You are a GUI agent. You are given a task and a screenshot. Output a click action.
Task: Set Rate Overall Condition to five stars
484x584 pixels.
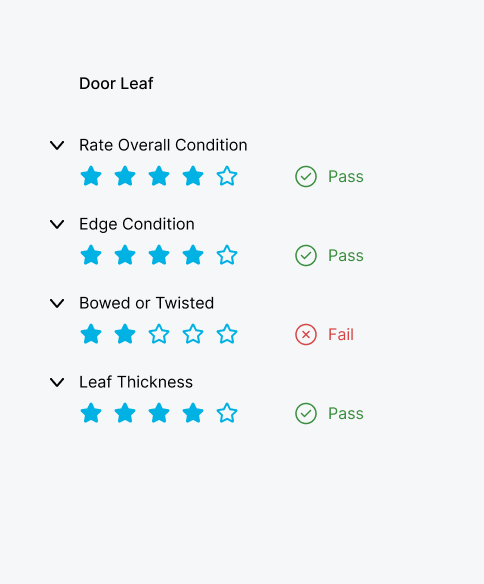(x=227, y=176)
